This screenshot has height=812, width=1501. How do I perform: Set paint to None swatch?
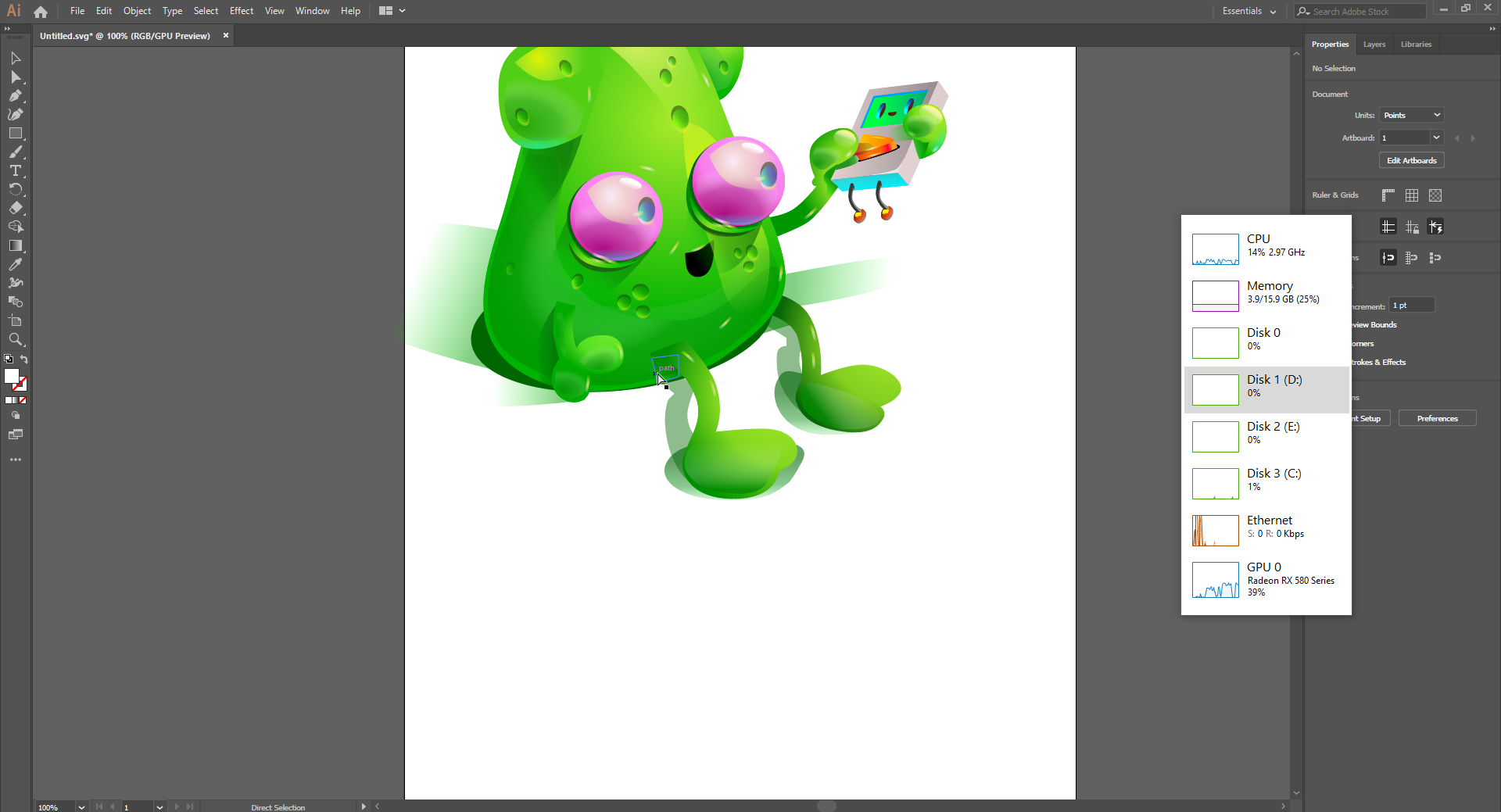tap(23, 400)
